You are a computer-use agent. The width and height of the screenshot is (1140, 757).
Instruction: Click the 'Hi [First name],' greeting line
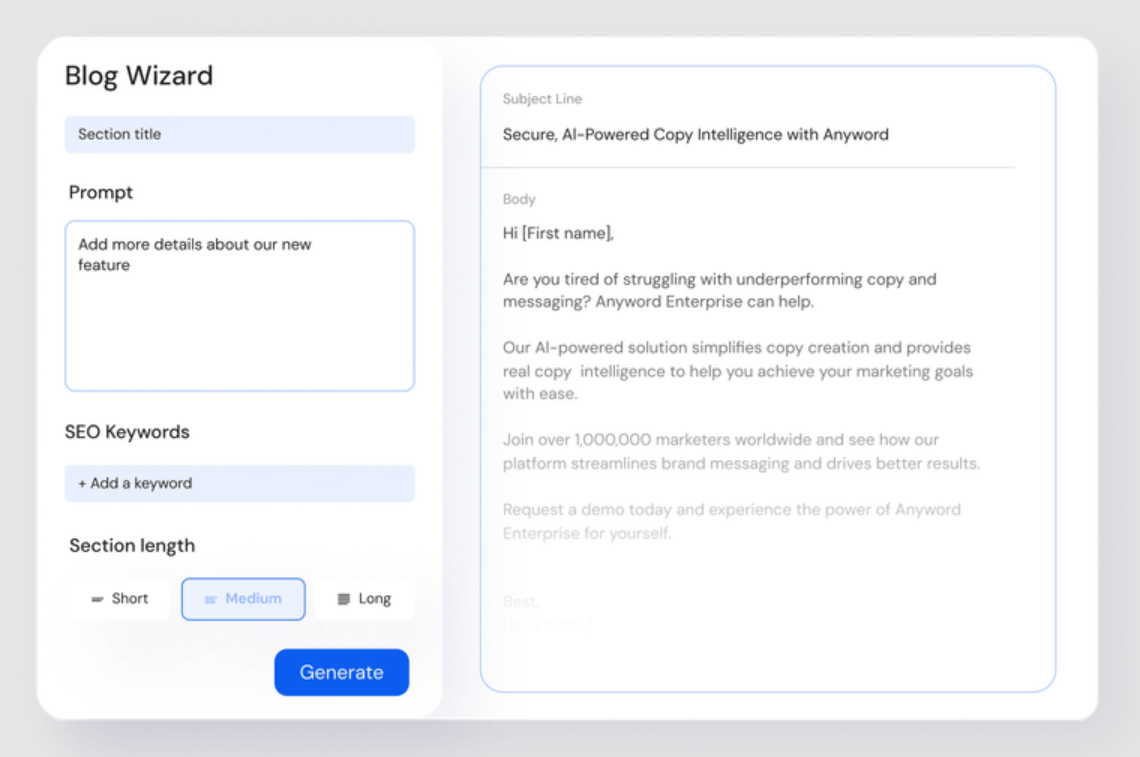tap(558, 233)
